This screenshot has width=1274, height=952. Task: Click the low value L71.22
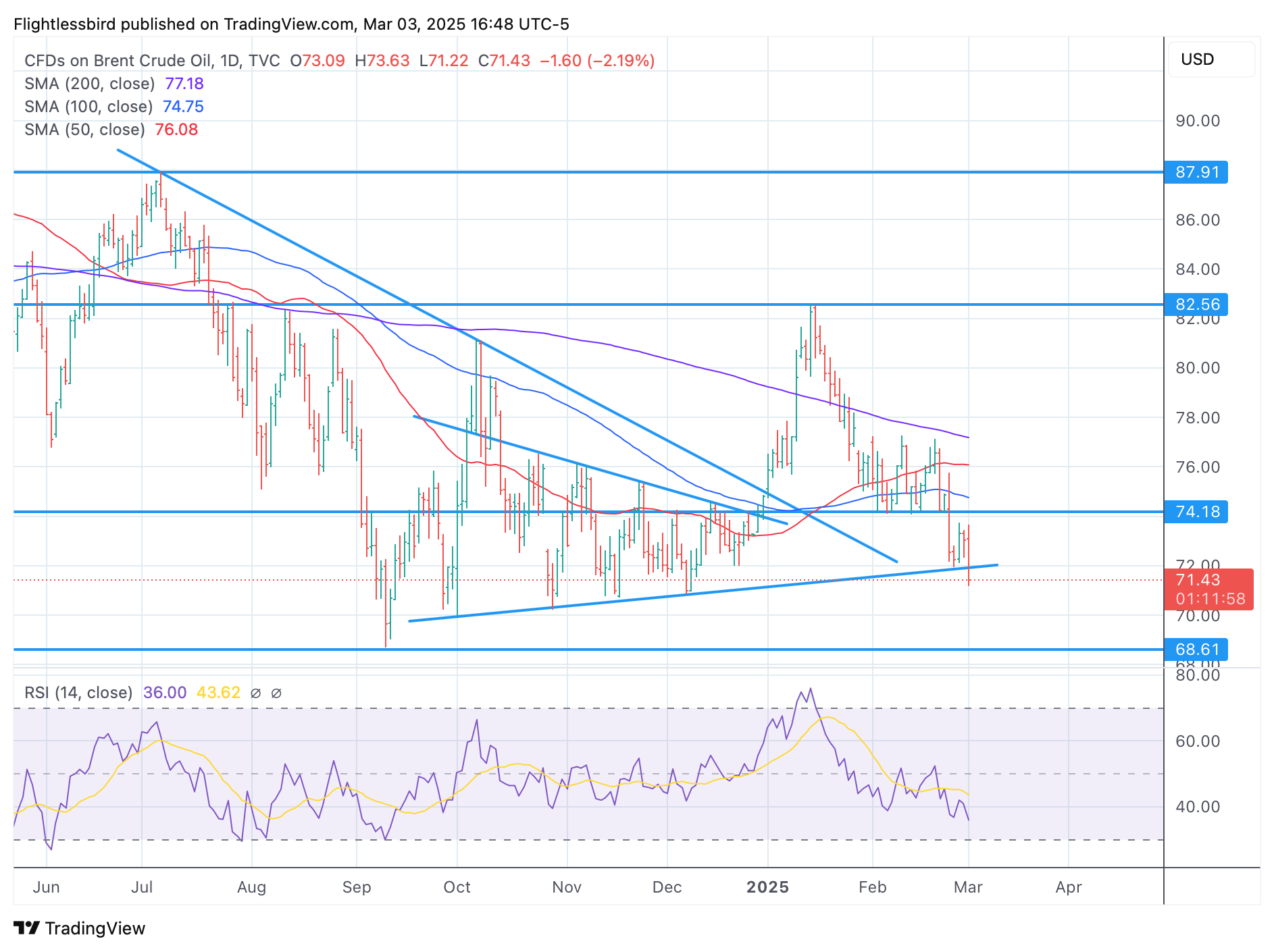coord(444,61)
